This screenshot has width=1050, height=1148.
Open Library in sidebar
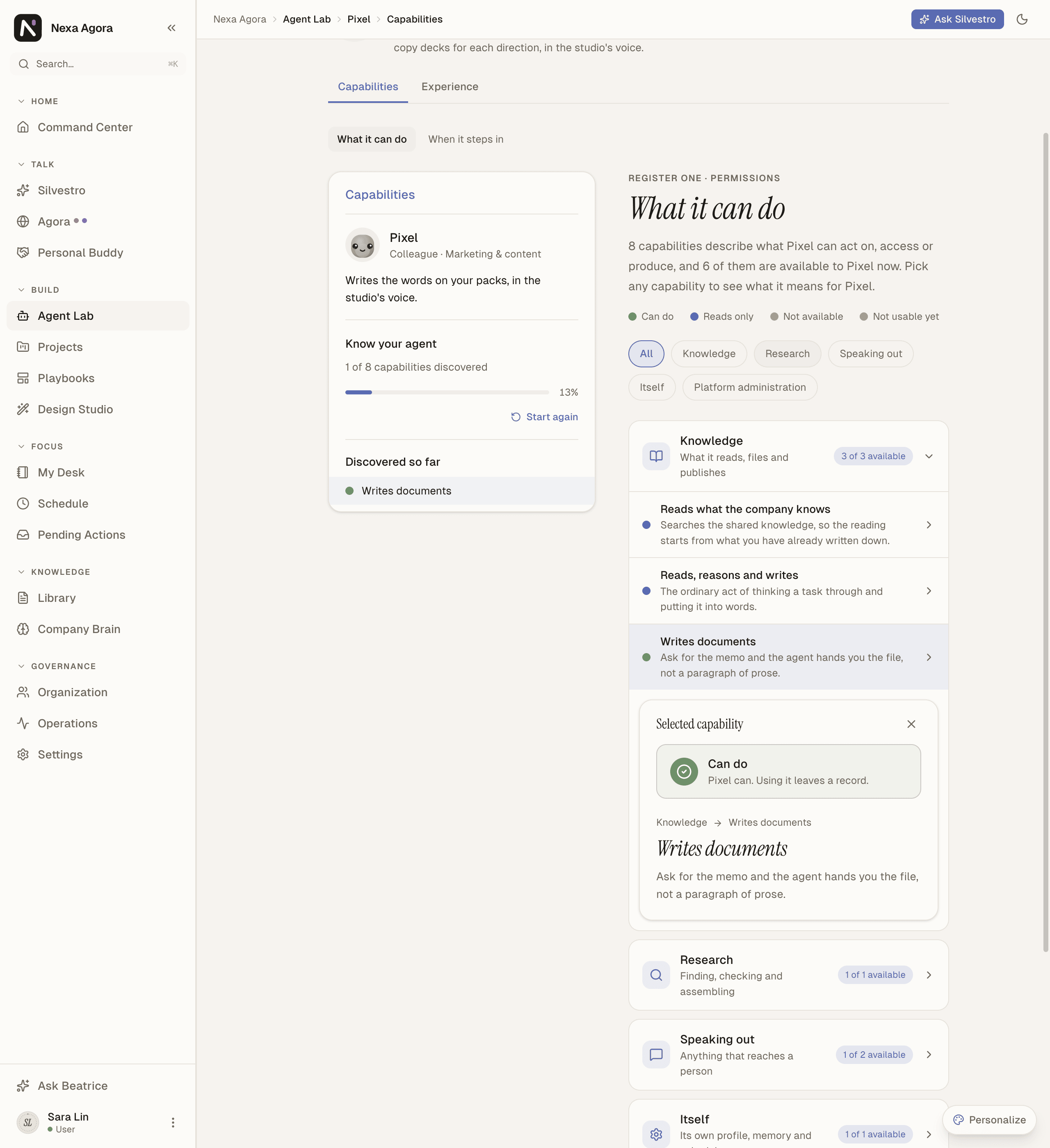(98, 598)
